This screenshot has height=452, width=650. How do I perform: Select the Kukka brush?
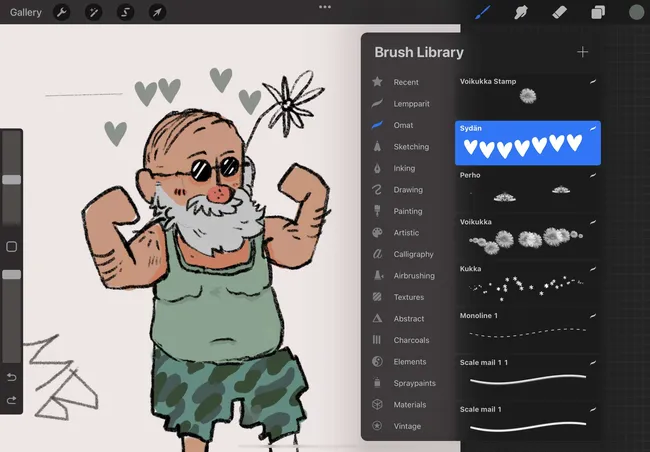[x=528, y=284]
